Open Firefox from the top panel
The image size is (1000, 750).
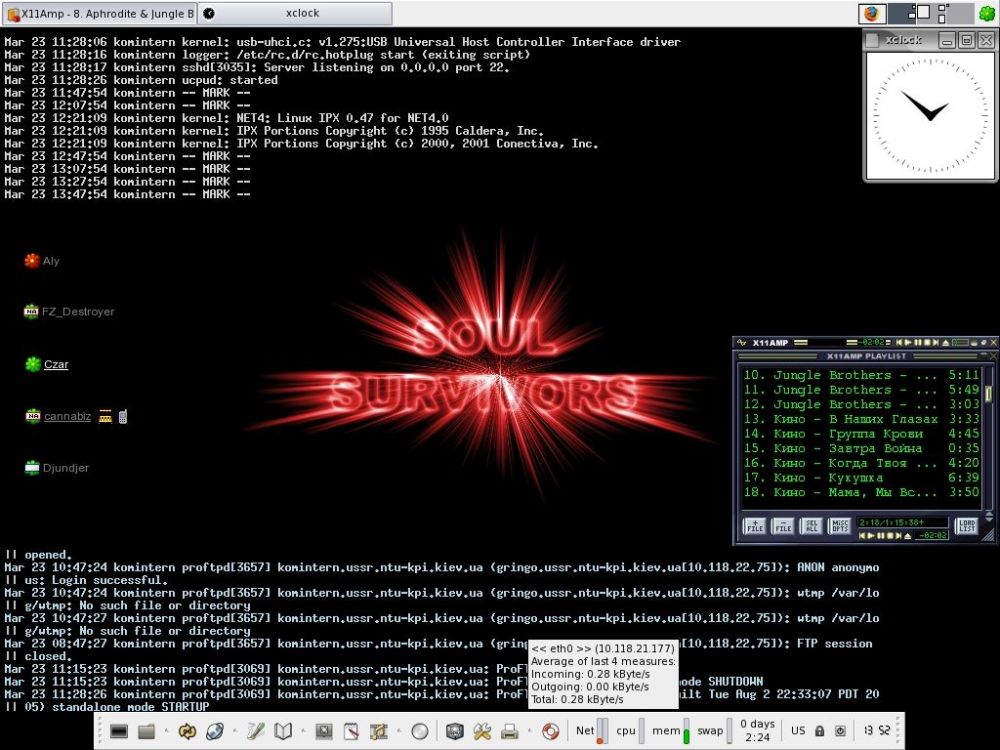click(871, 13)
